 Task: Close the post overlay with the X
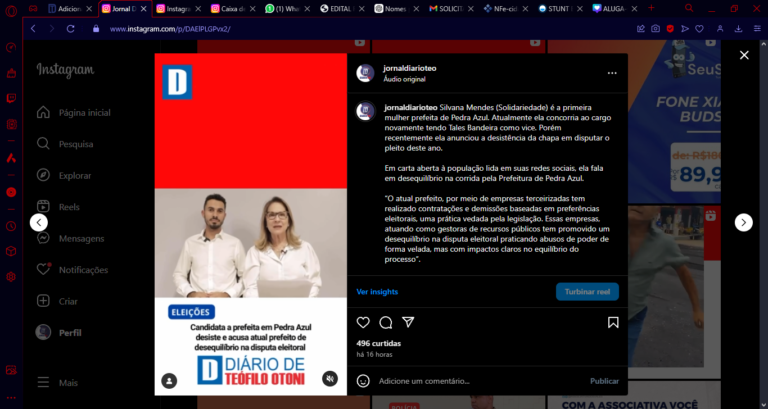(x=744, y=55)
